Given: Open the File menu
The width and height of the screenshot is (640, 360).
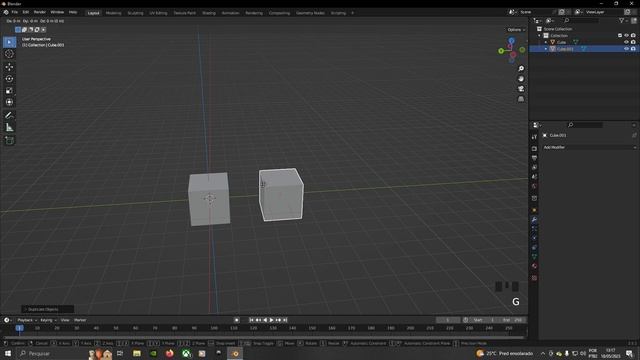Looking at the screenshot, I should tap(15, 12).
